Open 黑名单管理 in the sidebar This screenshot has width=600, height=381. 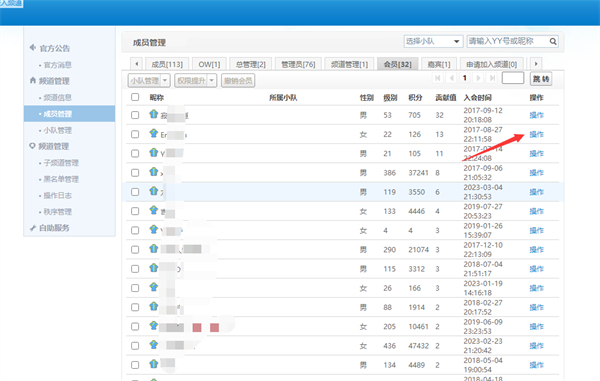click(x=61, y=179)
